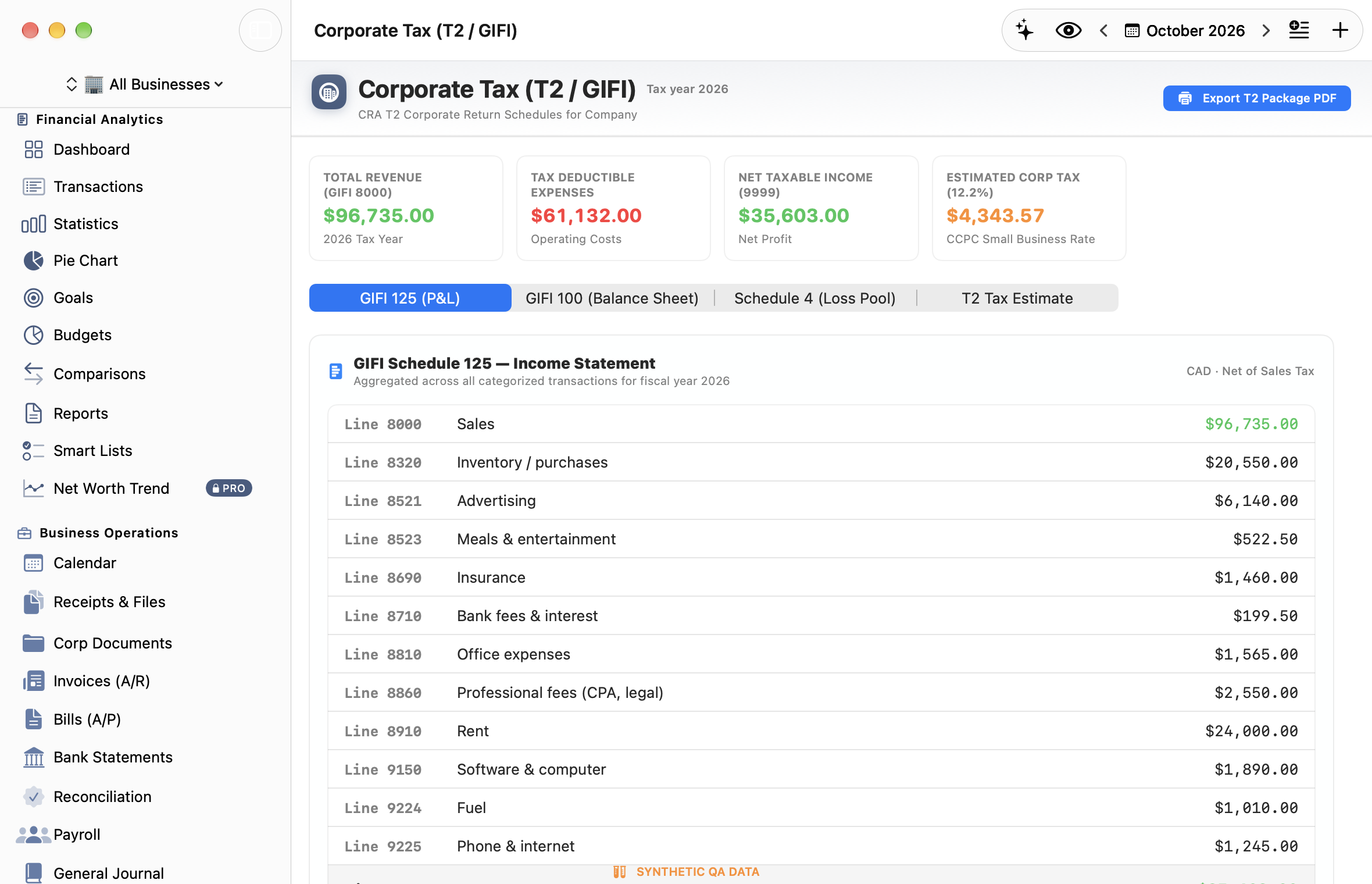Image resolution: width=1372 pixels, height=884 pixels.
Task: Click Export T2 Package PDF button
Action: pyautogui.click(x=1257, y=98)
